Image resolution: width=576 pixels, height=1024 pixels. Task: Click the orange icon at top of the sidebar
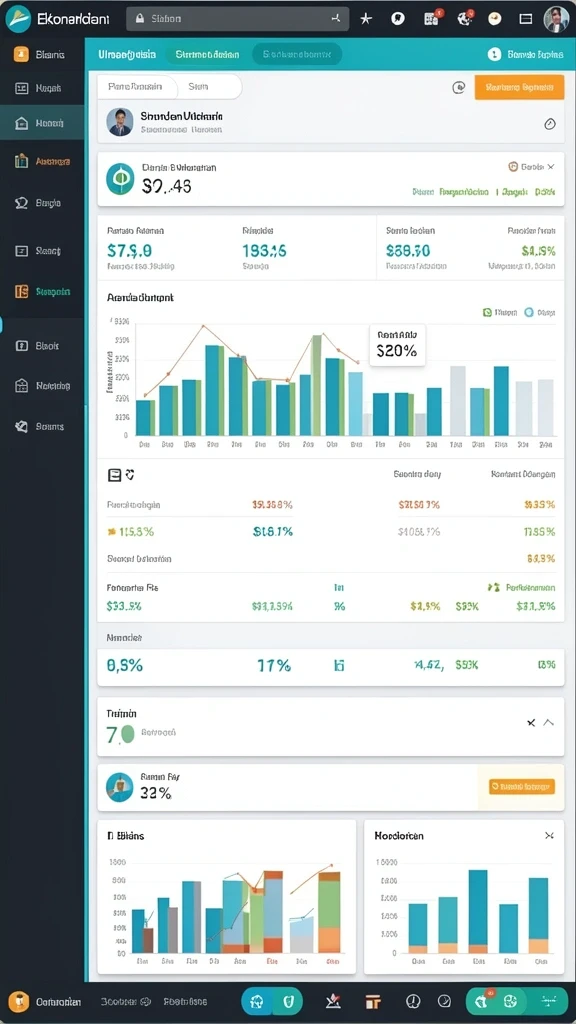22,54
